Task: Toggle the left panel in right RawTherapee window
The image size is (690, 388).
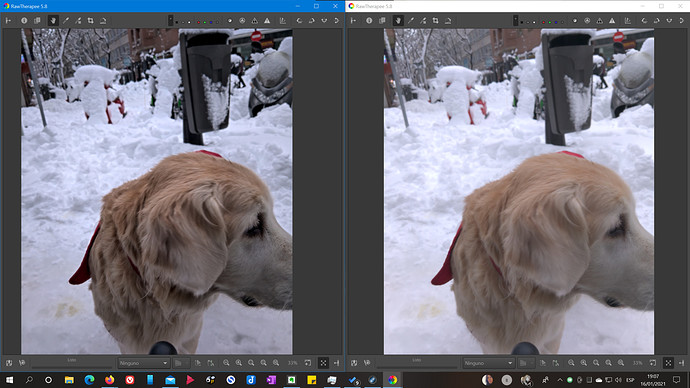Action: click(353, 21)
